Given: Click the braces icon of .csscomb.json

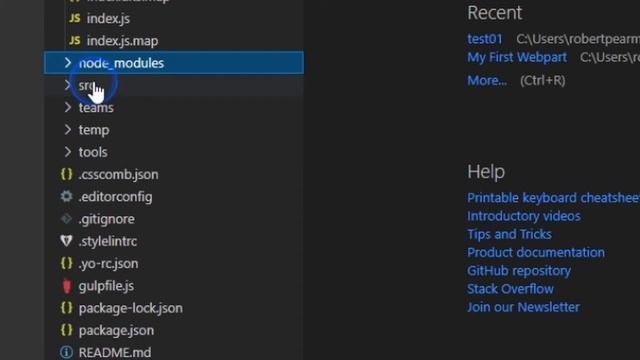Looking at the screenshot, I should tap(67, 174).
